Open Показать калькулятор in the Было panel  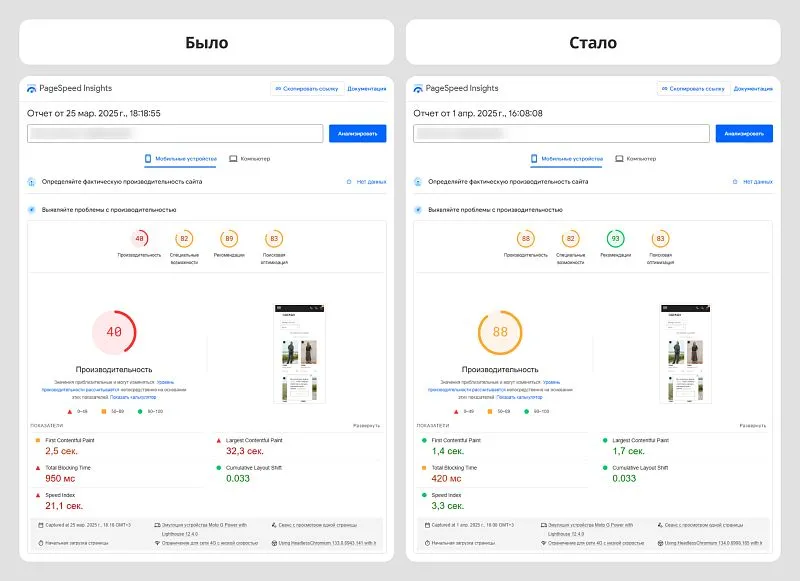coord(133,397)
